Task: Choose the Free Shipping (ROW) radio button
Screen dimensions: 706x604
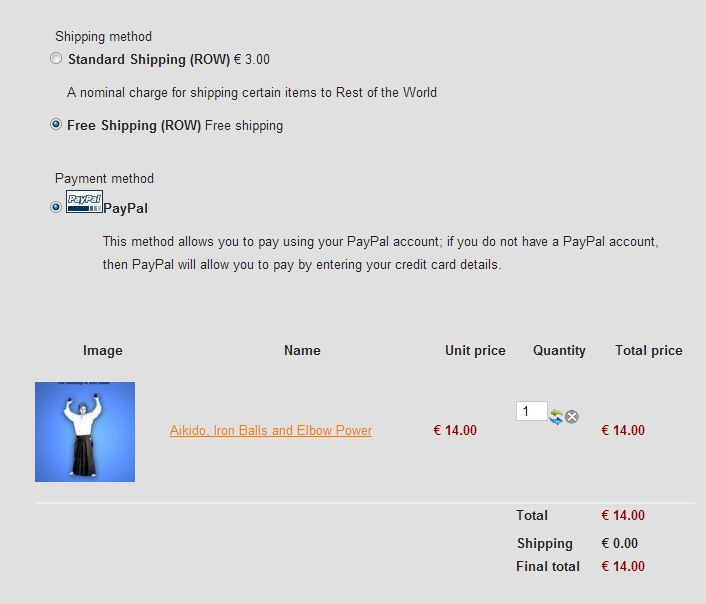Action: [x=56, y=124]
